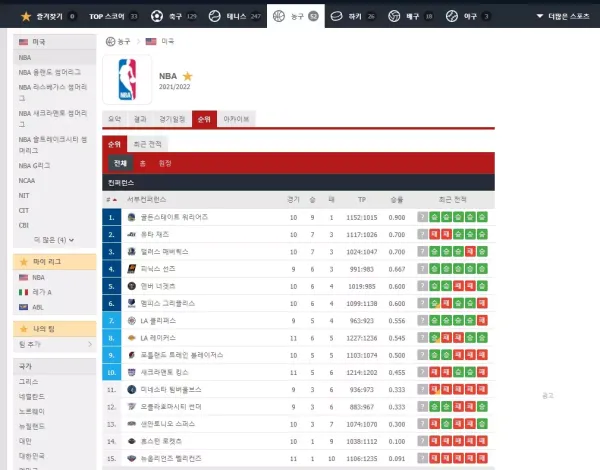Select the hockey puck sport icon

(336, 16)
